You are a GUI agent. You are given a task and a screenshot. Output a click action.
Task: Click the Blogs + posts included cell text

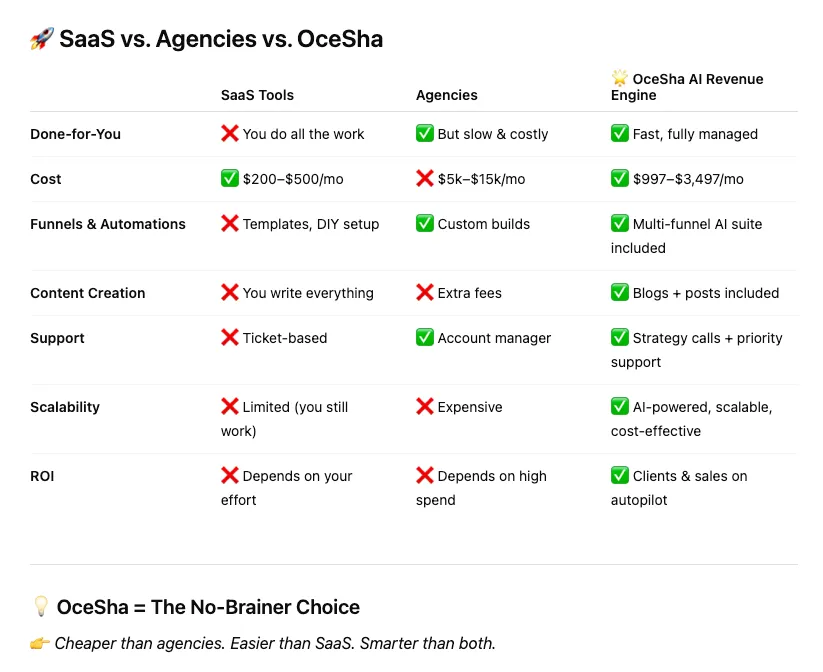[705, 293]
